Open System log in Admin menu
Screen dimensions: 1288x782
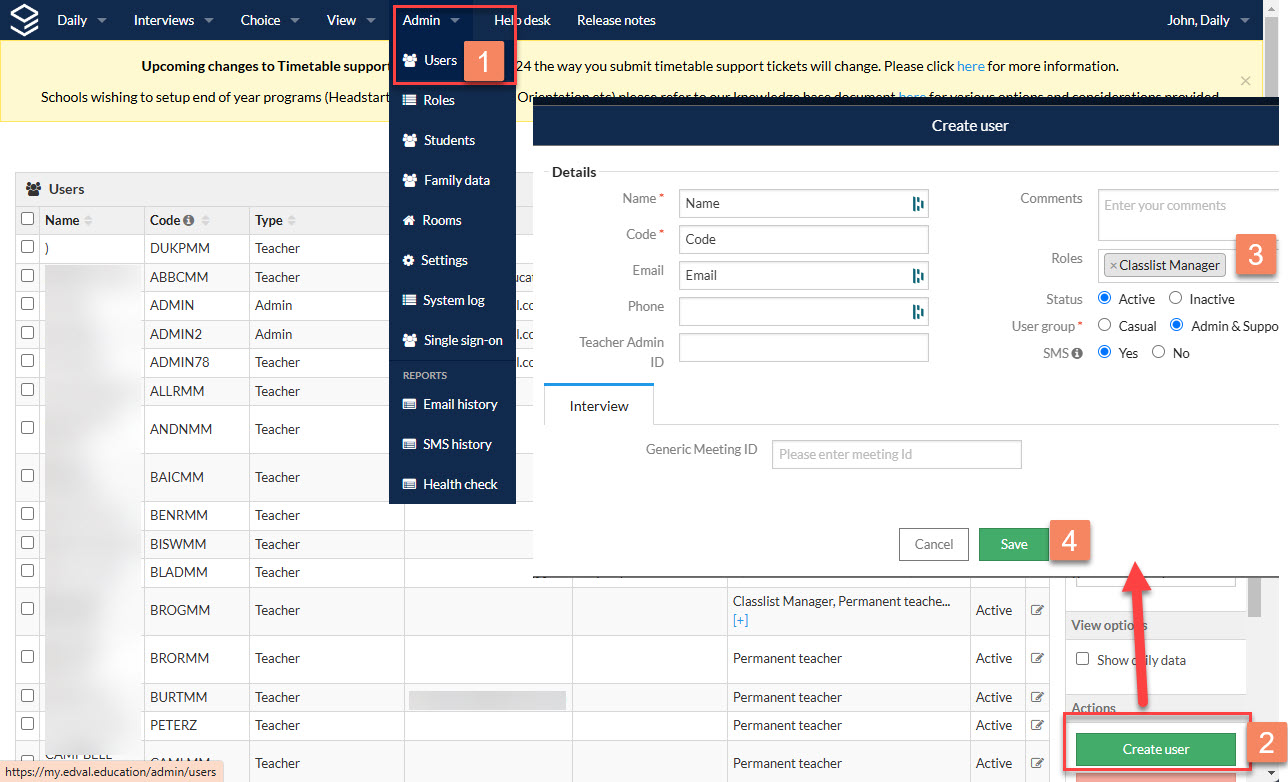[453, 300]
